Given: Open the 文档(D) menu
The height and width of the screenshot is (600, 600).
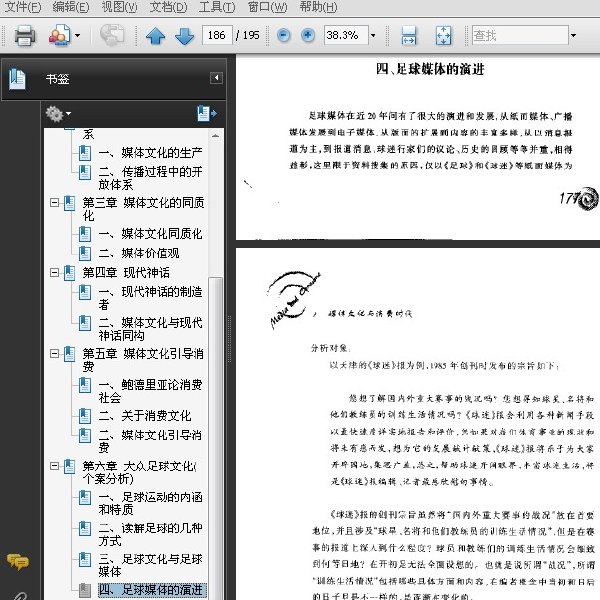Looking at the screenshot, I should [x=168, y=7].
